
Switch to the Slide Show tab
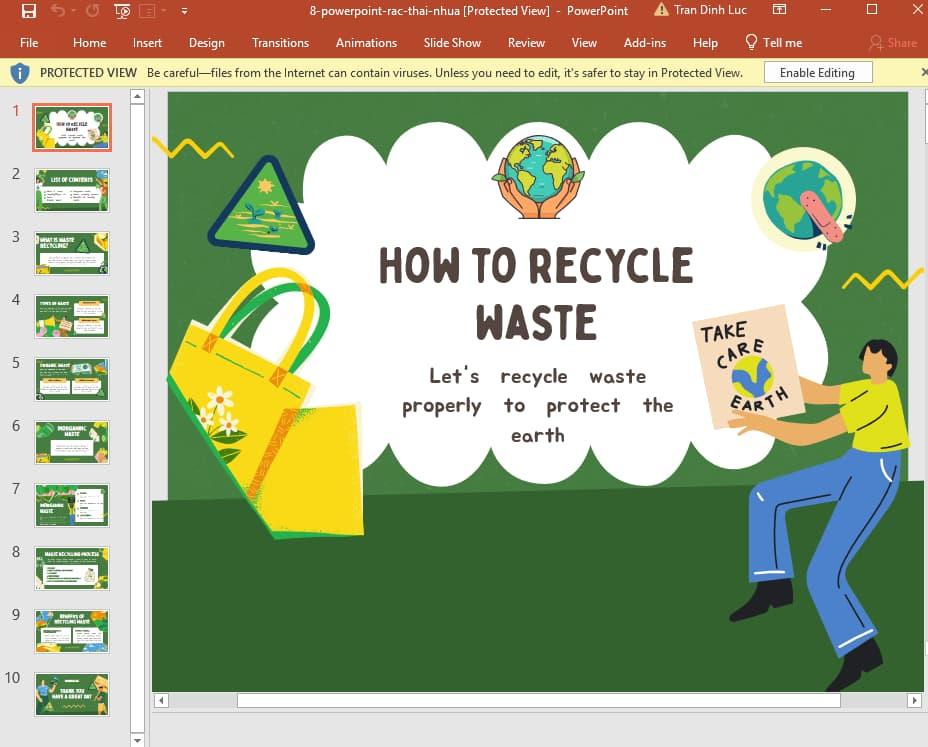(x=452, y=42)
